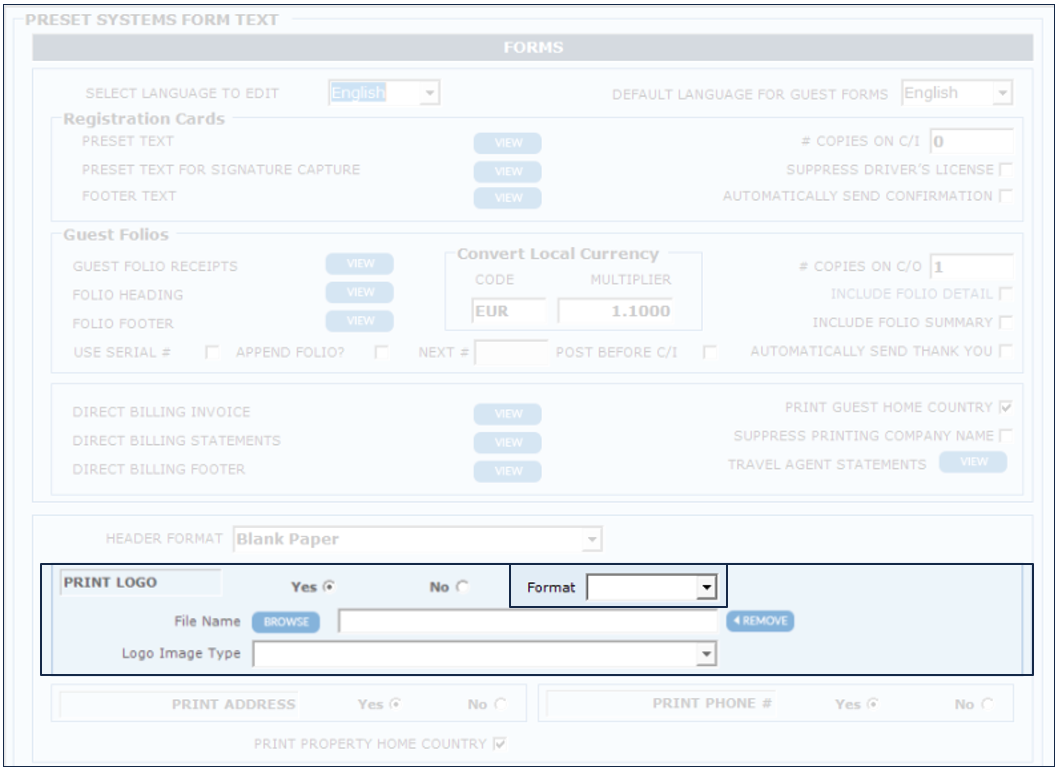Click the BROWSE button for File Name
This screenshot has width=1058, height=771.
[x=286, y=622]
